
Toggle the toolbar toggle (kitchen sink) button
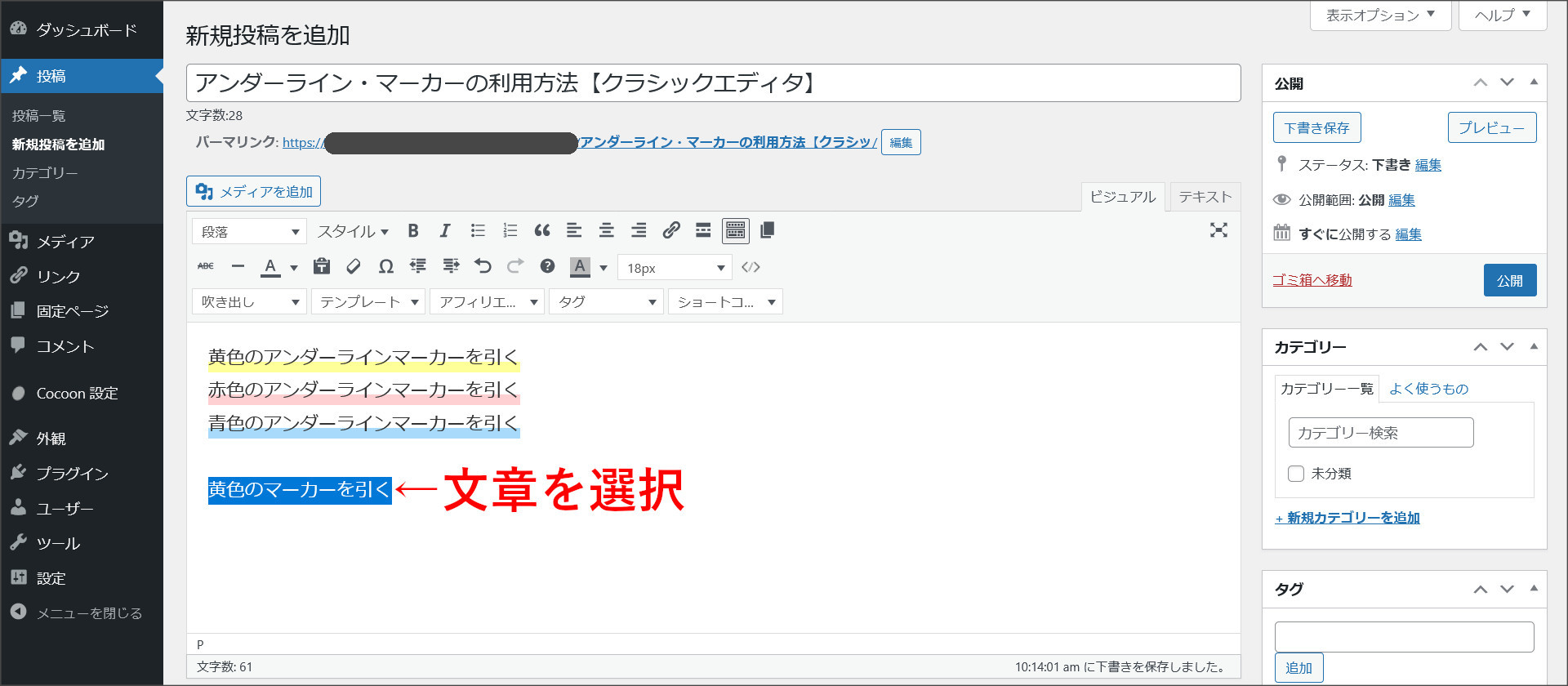(x=736, y=231)
